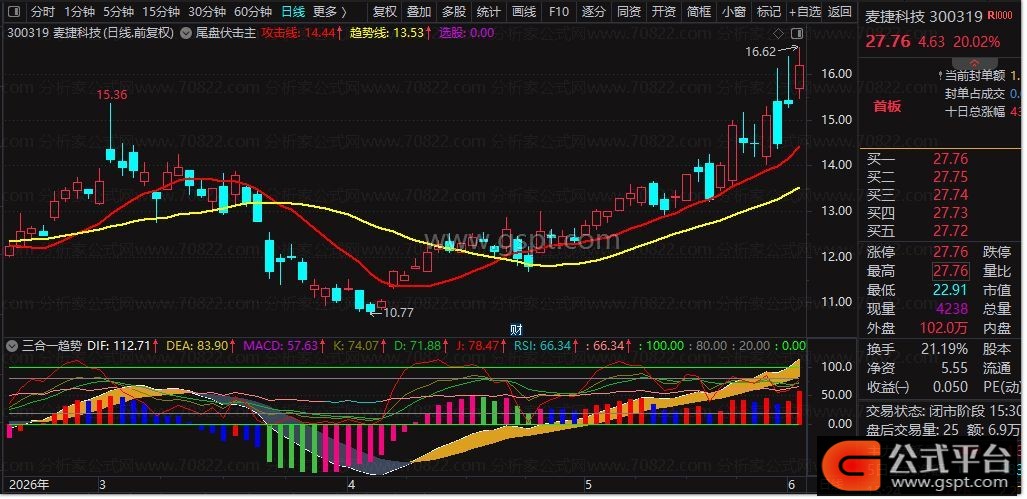
Task: Click the 标记 mark button
Action: tap(769, 11)
